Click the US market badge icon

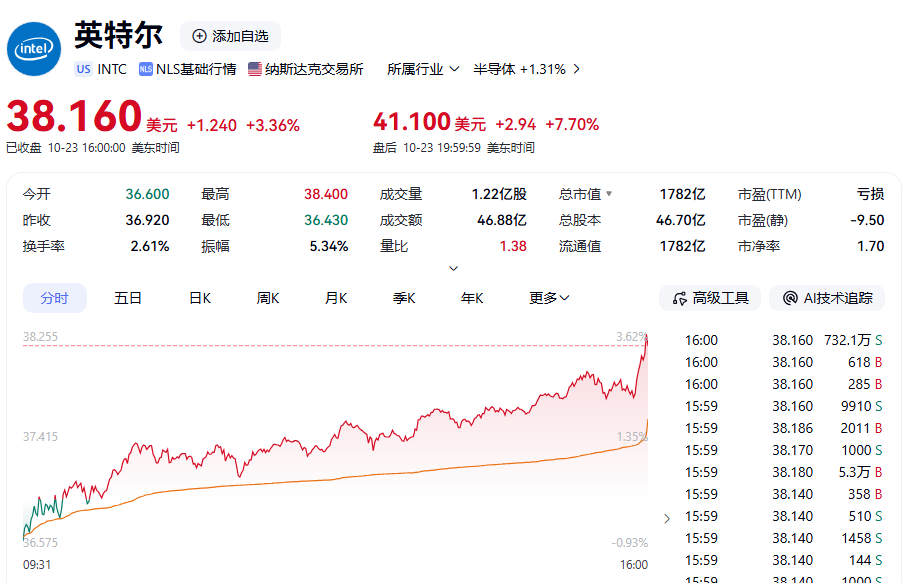click(82, 69)
